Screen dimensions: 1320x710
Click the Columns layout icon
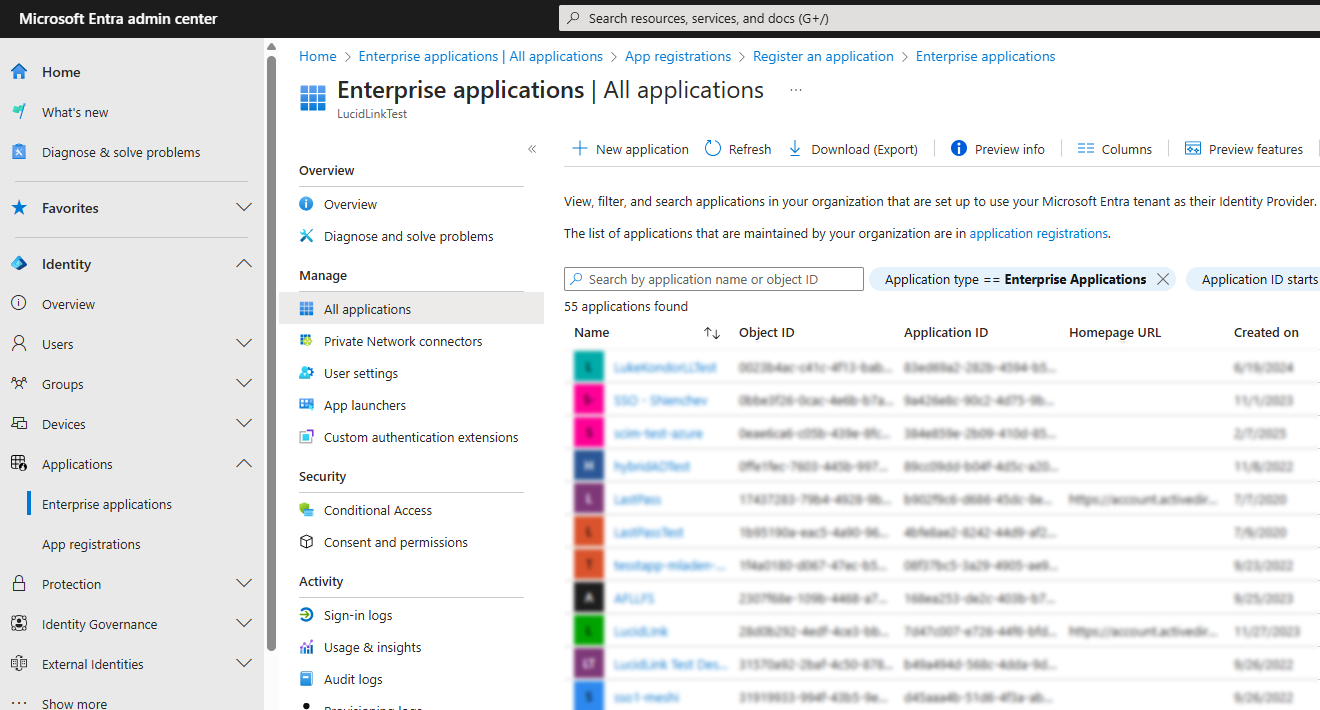(1086, 149)
